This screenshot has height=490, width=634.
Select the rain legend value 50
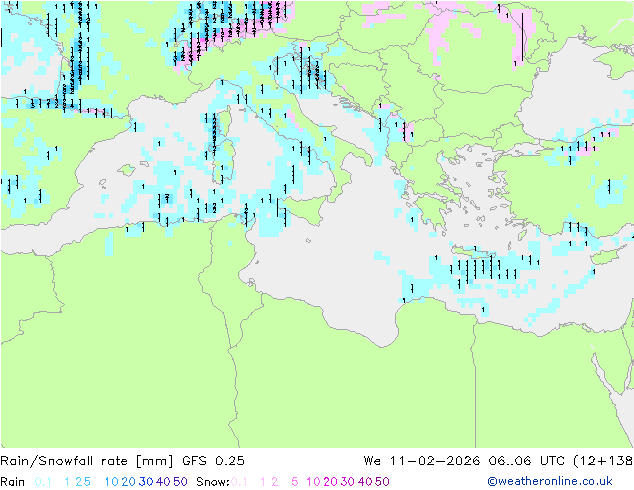point(180,482)
